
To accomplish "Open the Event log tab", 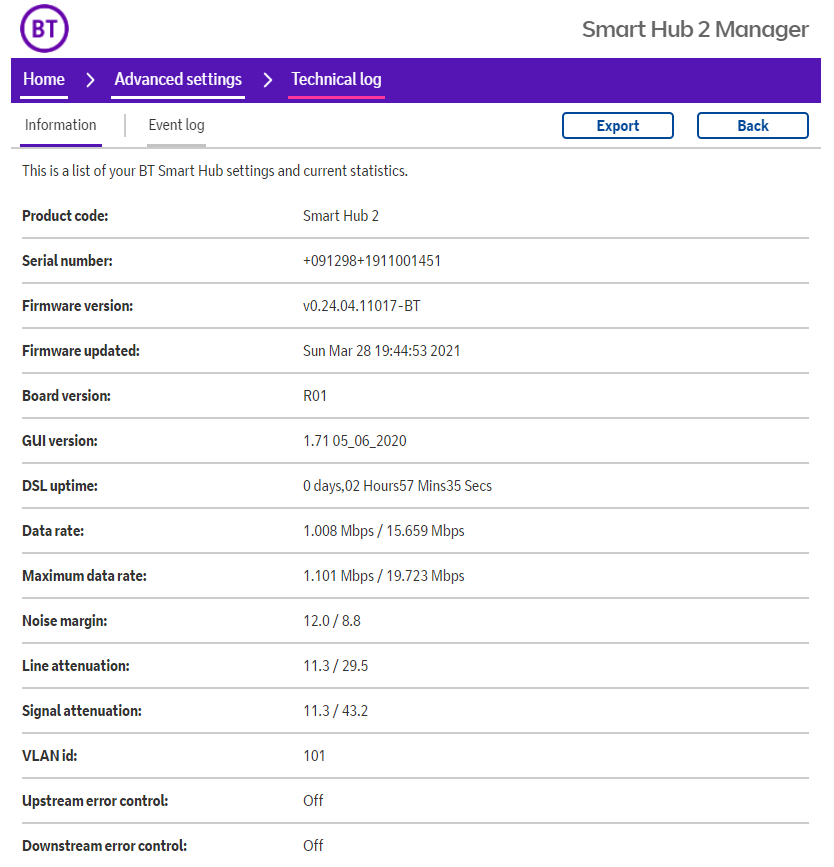I will (176, 125).
